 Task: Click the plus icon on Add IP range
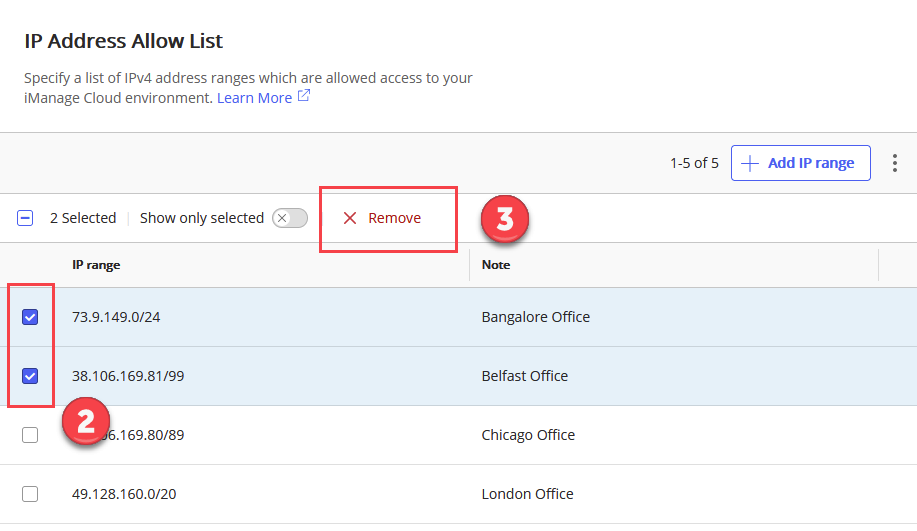tap(750, 163)
